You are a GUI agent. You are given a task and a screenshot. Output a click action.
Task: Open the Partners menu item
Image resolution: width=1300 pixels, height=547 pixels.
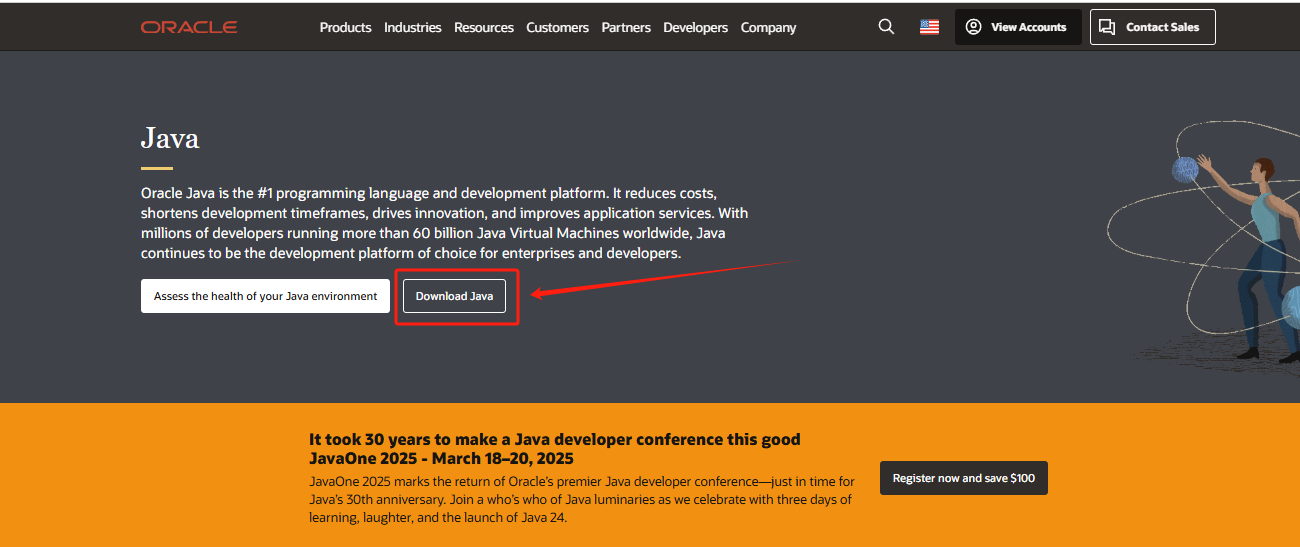[x=626, y=27]
